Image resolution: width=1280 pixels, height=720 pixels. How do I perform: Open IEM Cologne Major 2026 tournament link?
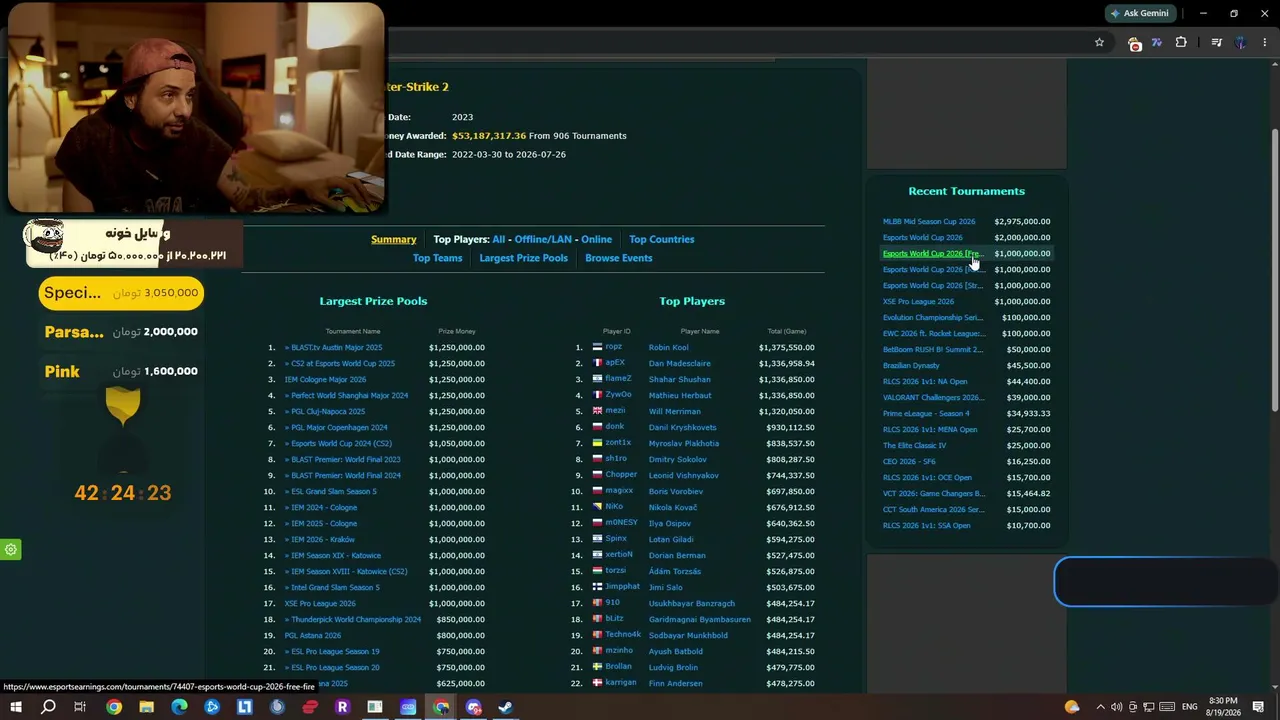pos(325,380)
